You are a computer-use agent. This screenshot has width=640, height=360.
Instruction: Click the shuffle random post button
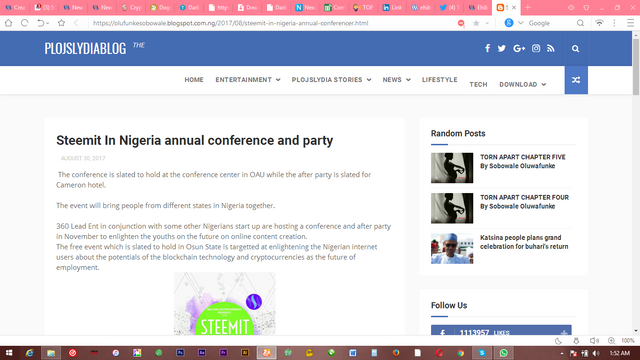(576, 80)
